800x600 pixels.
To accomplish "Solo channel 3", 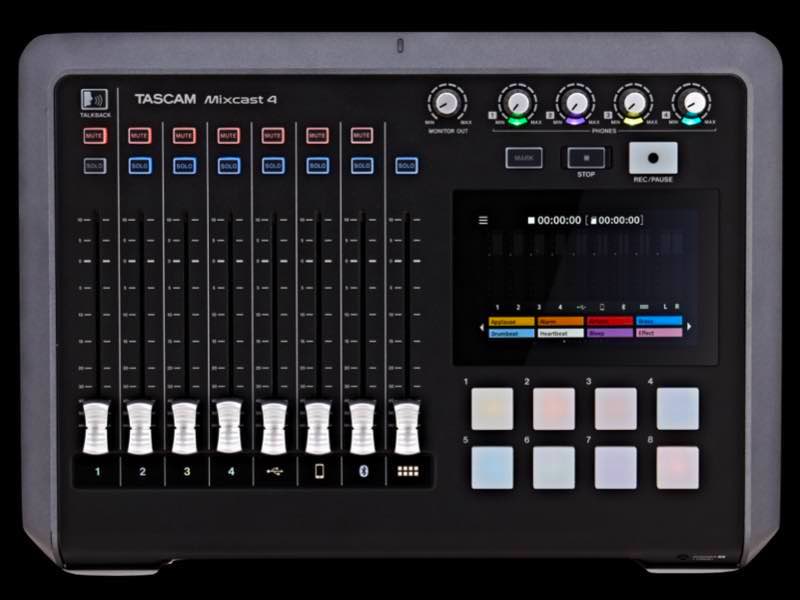I will [x=184, y=166].
